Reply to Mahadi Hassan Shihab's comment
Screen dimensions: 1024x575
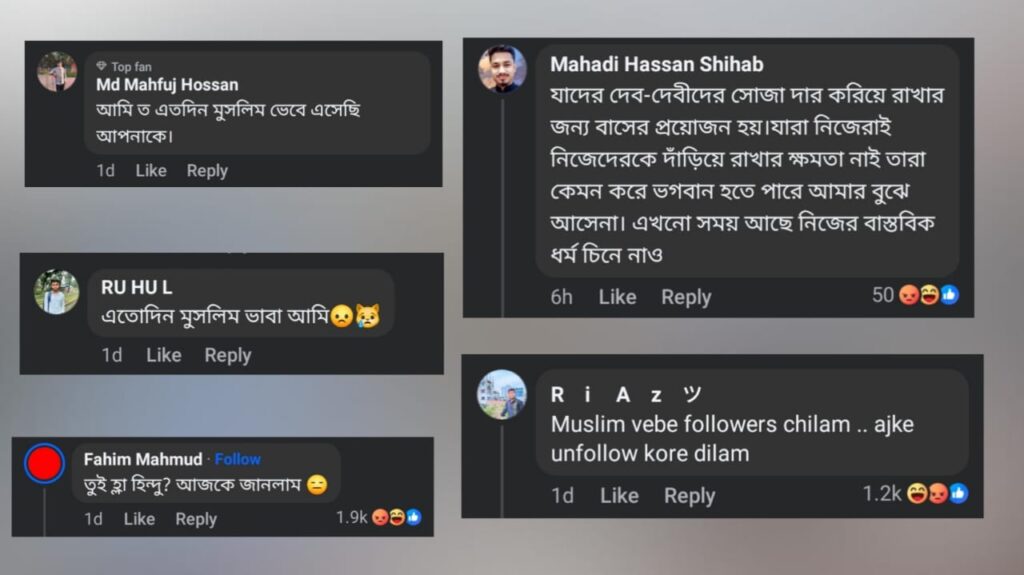click(686, 296)
